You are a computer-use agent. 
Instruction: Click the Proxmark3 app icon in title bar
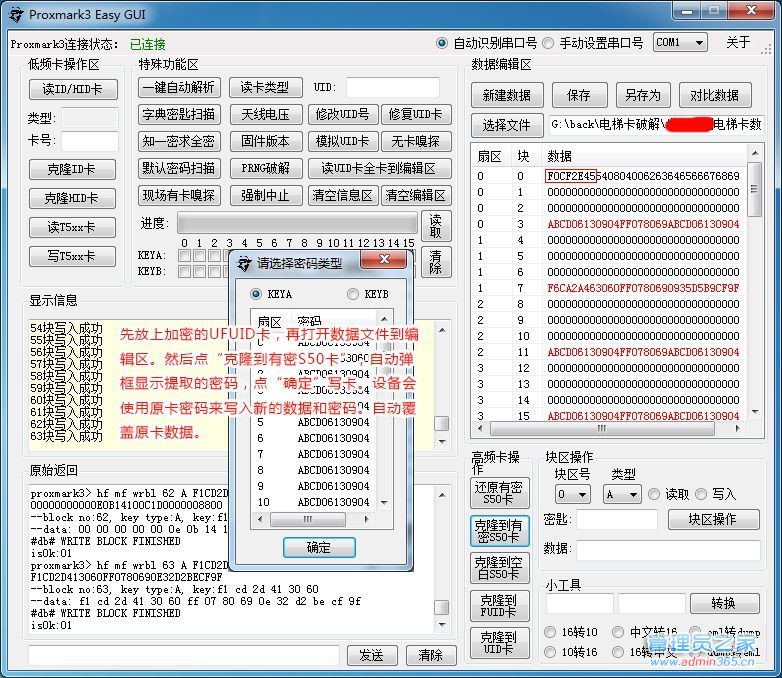click(16, 14)
